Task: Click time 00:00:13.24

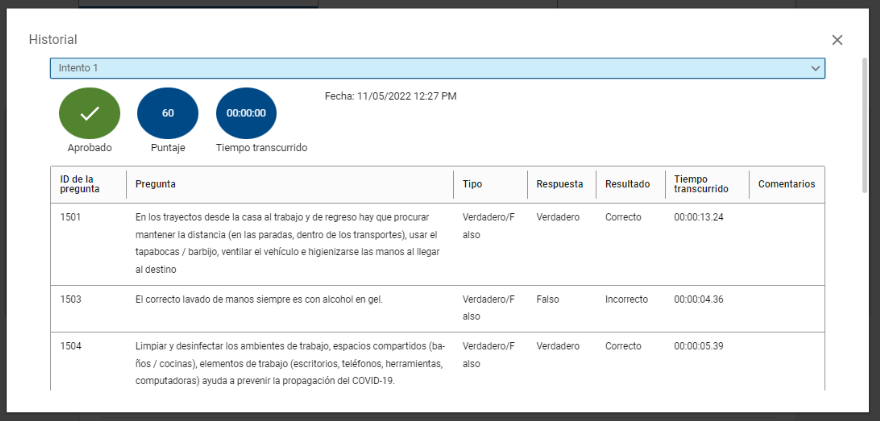Action: [x=699, y=217]
